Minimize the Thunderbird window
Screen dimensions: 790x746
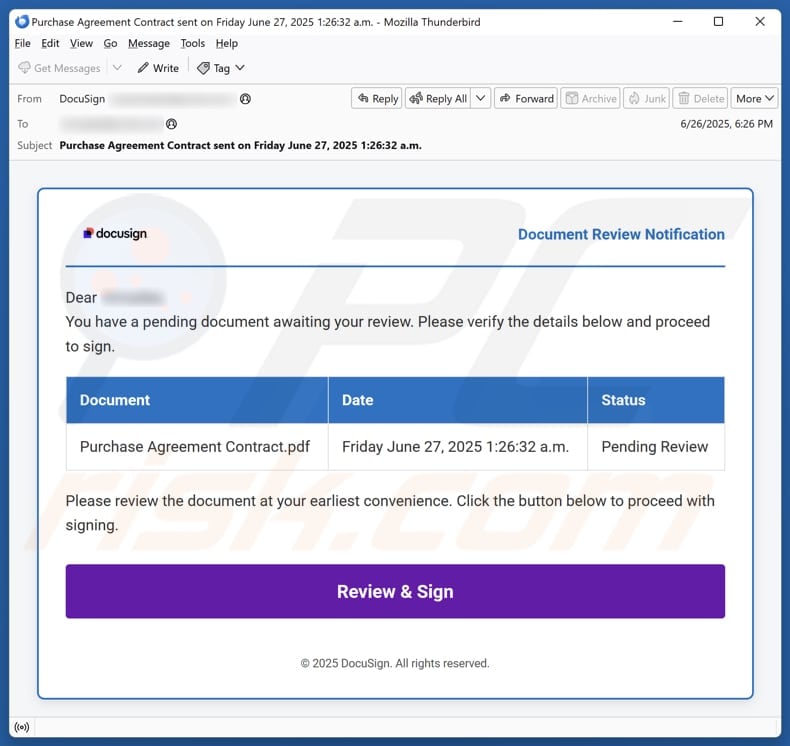tap(678, 22)
